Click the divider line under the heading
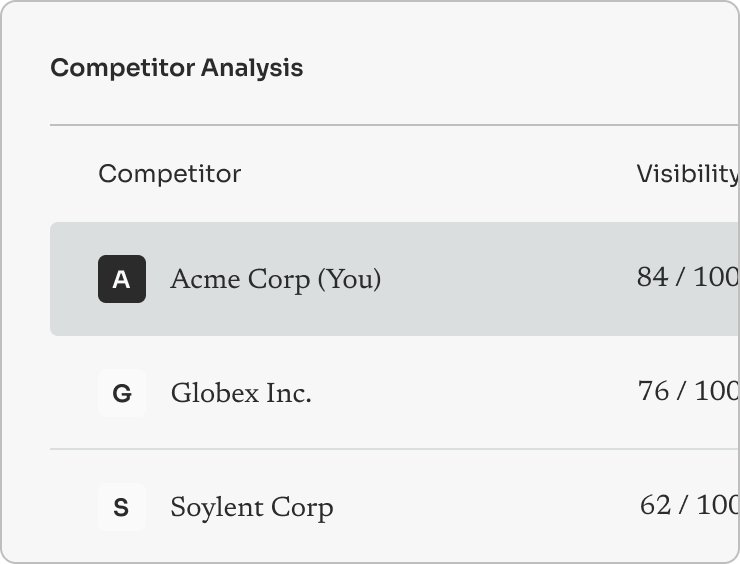This screenshot has width=740, height=564. (x=395, y=125)
